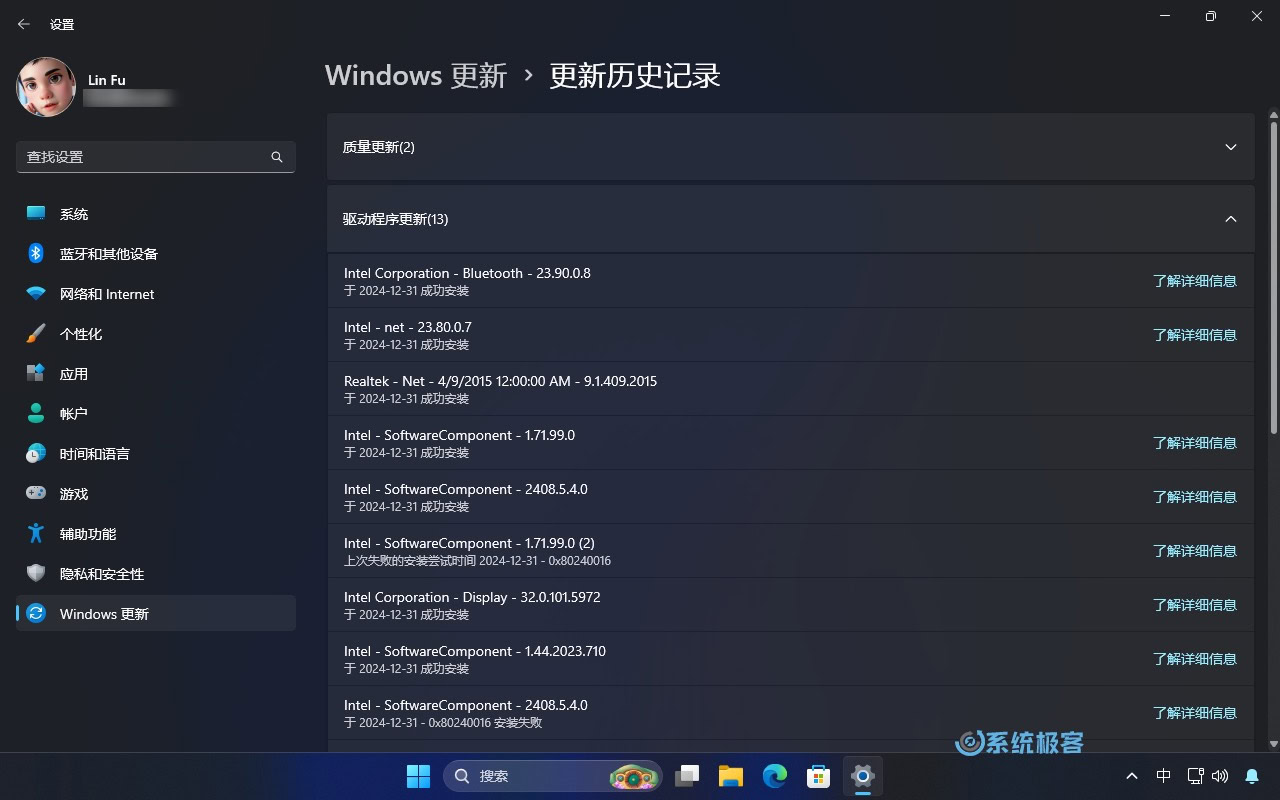Click the Windows Update refresh icon in sidebar
The height and width of the screenshot is (800, 1280).
tap(36, 614)
